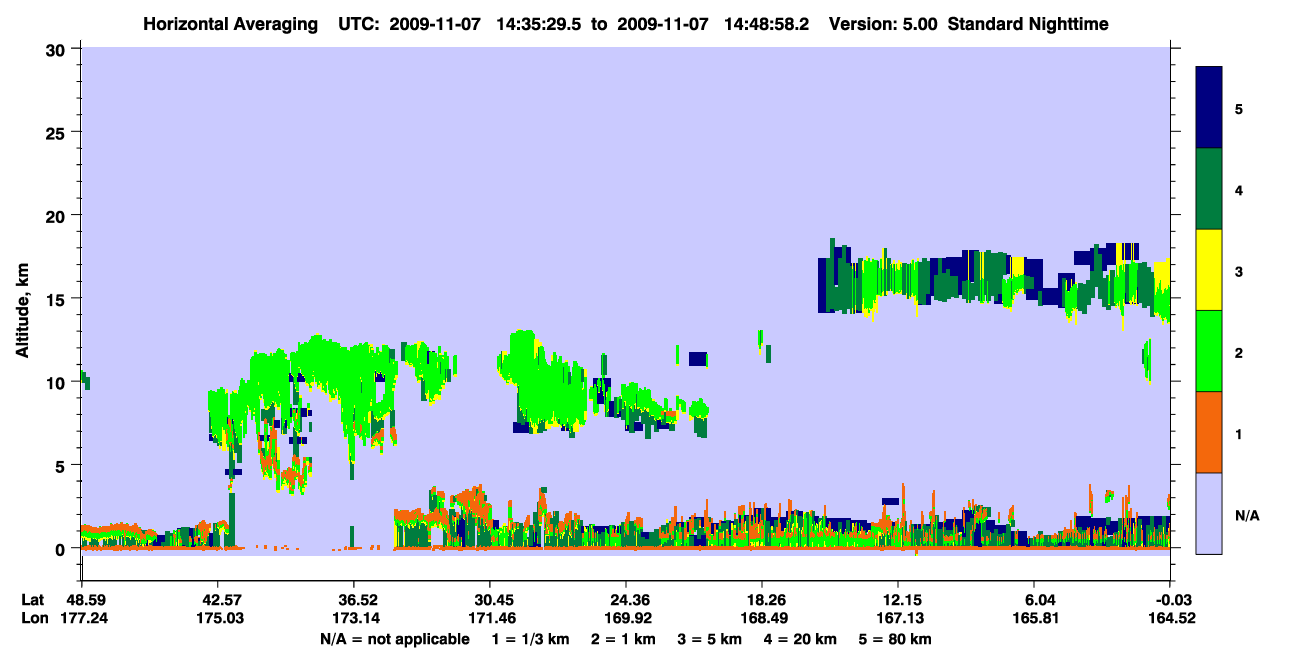1300x667 pixels.
Task: Click the 'Lon' axis row label
Action: coord(33,618)
